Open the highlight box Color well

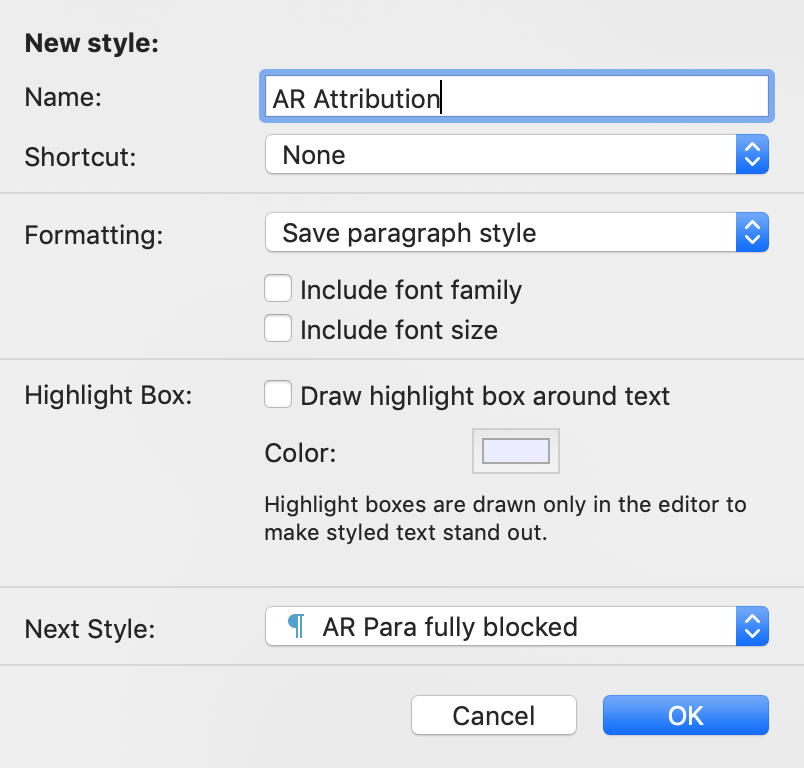(x=515, y=451)
